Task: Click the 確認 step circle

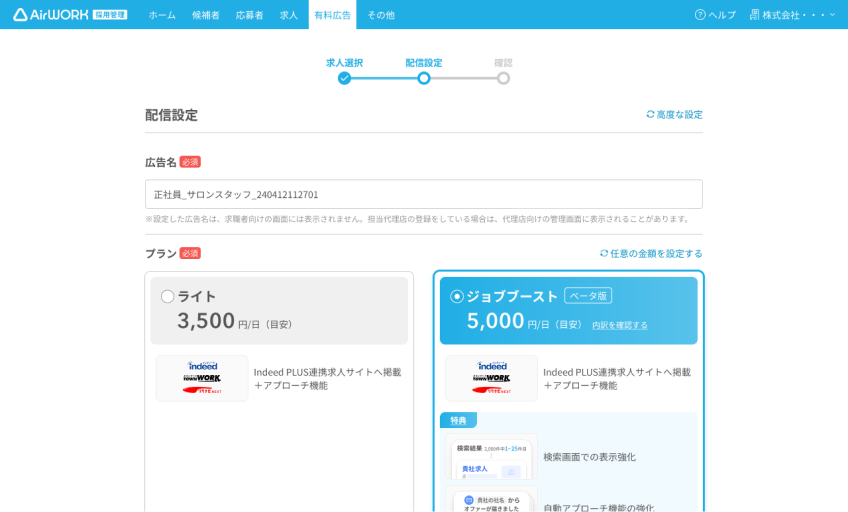Action: tap(504, 78)
